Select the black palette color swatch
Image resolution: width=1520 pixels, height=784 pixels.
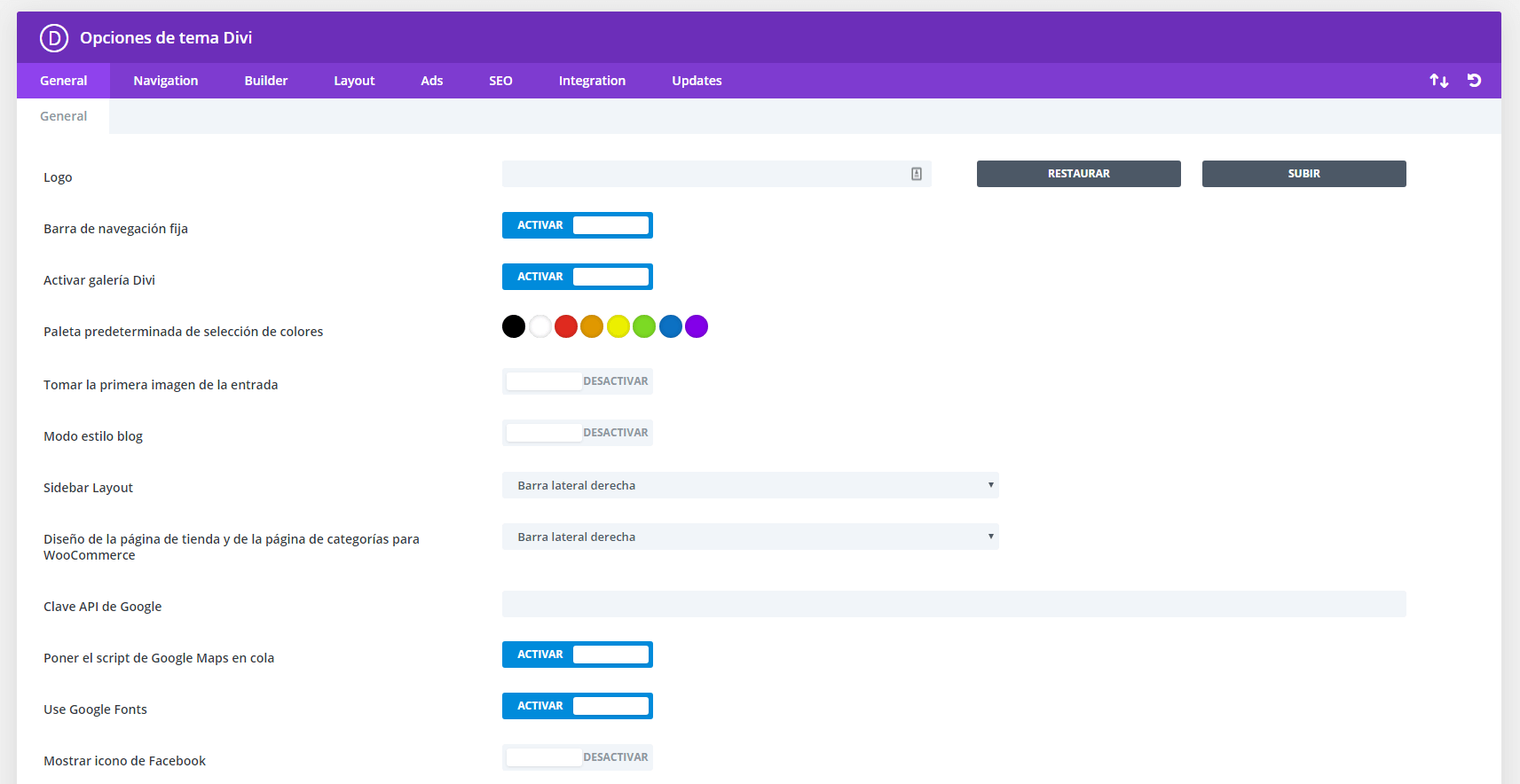514,326
